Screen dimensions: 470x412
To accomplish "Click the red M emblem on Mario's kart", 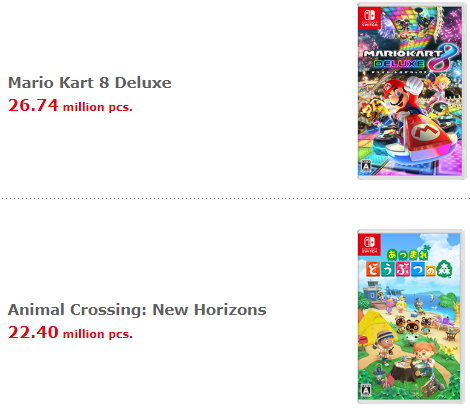I will [x=425, y=132].
